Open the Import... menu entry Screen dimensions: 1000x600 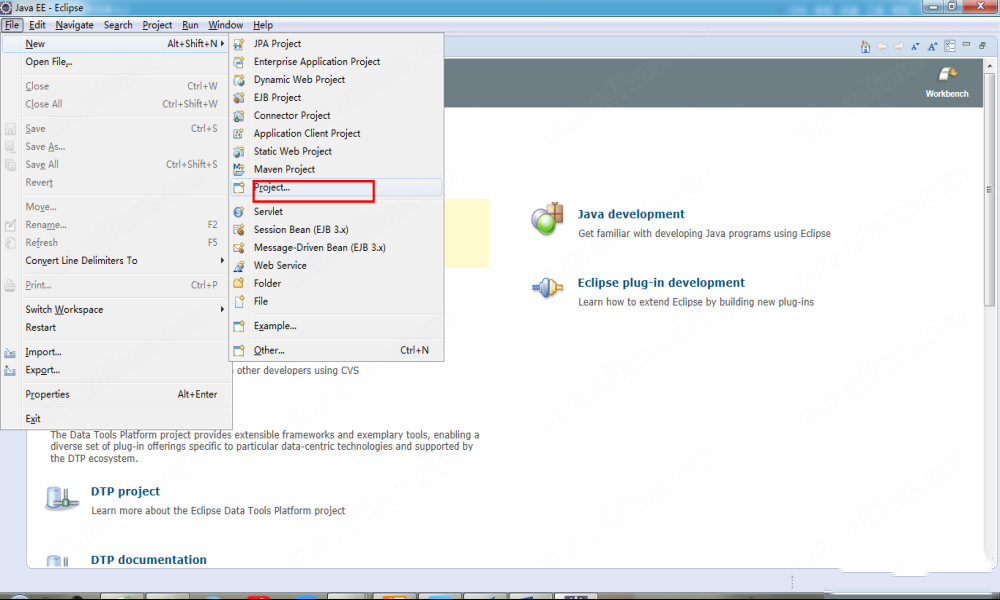43,352
